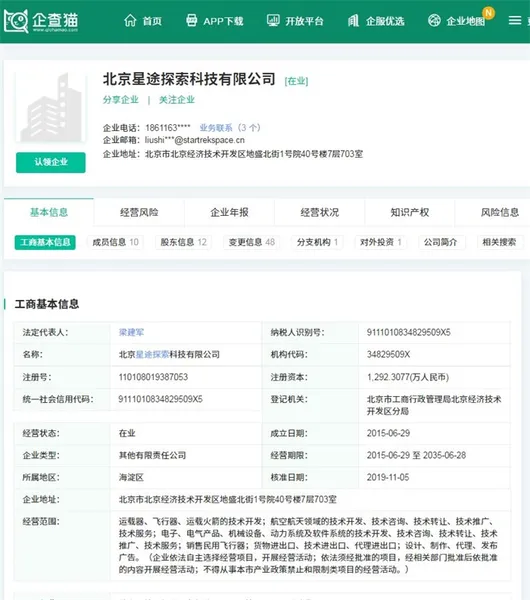Click the 关注企业 link
530x600 pixels.
(x=177, y=100)
